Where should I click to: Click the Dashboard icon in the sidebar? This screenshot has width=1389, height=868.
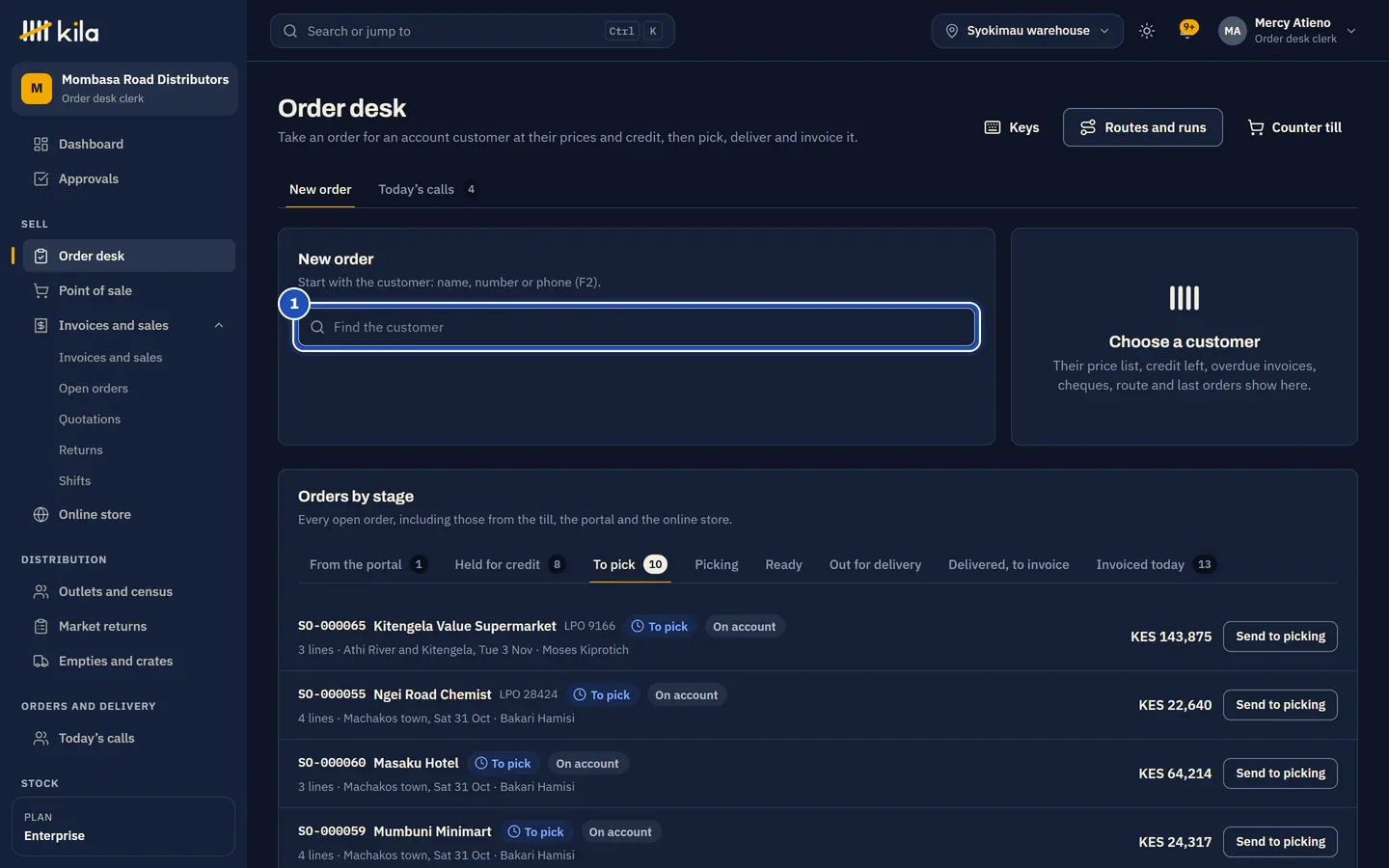[41, 144]
